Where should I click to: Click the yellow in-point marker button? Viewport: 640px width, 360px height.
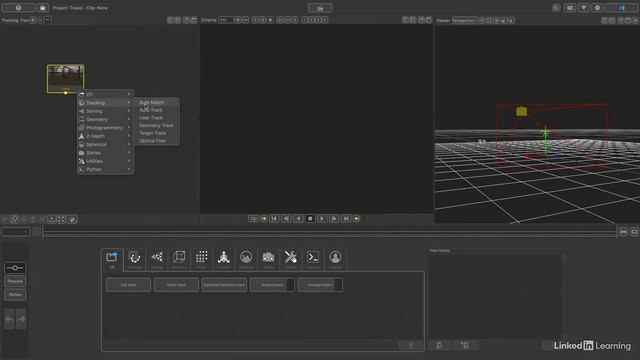(x=264, y=219)
